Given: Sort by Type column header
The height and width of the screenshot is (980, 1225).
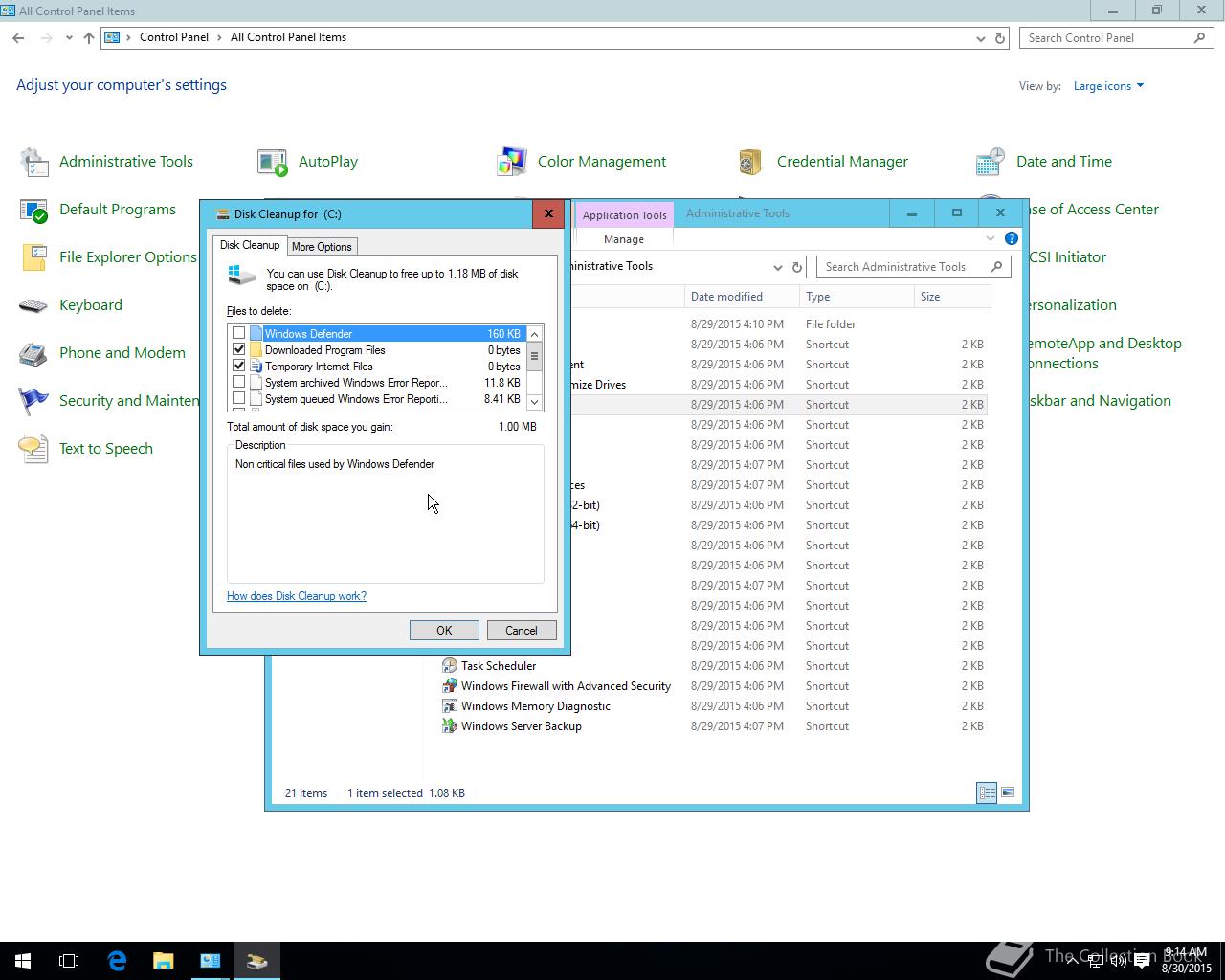Looking at the screenshot, I should 857,297.
